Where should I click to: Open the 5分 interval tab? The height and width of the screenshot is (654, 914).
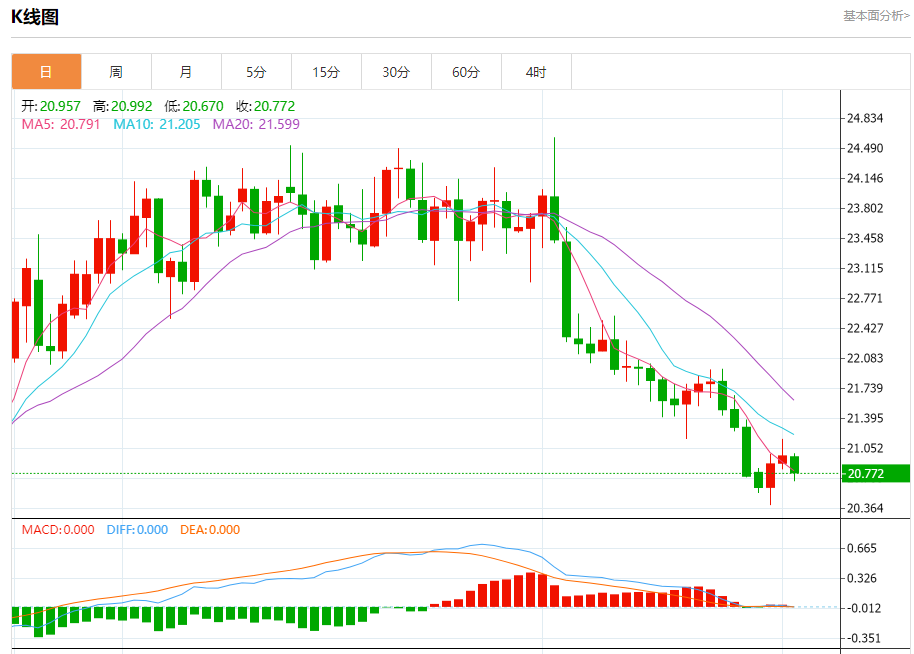click(x=256, y=72)
